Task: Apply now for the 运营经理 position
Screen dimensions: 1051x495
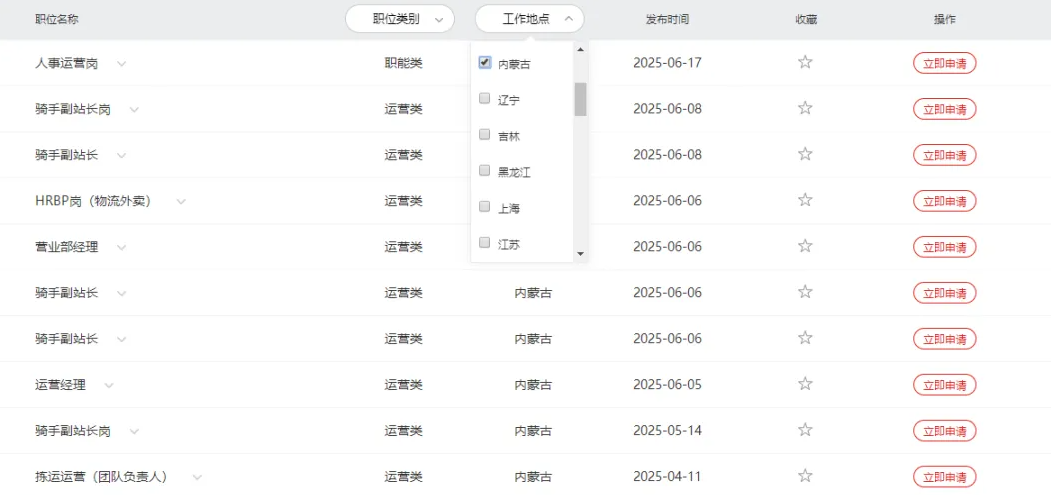Action: [944, 385]
